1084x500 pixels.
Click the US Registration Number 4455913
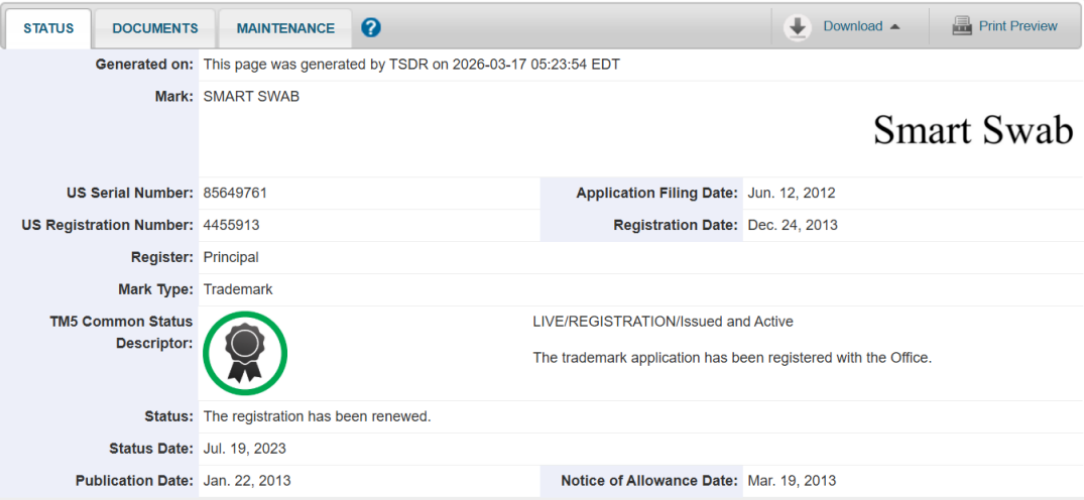tap(231, 225)
